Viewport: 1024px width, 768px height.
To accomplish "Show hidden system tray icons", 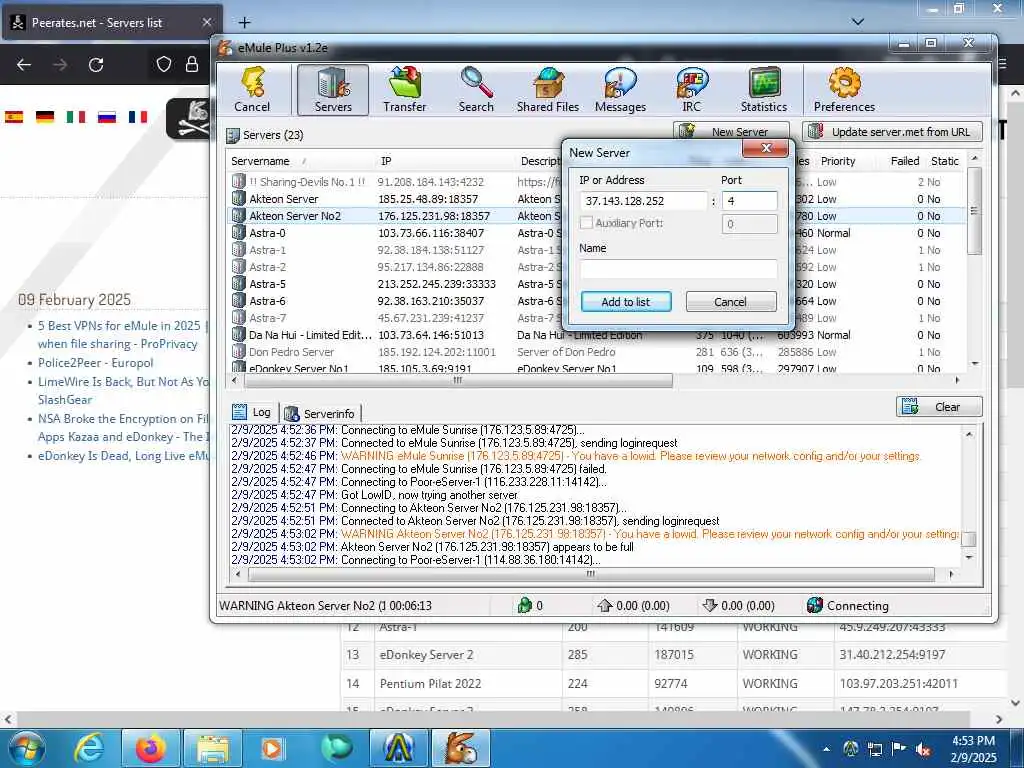I will point(827,749).
